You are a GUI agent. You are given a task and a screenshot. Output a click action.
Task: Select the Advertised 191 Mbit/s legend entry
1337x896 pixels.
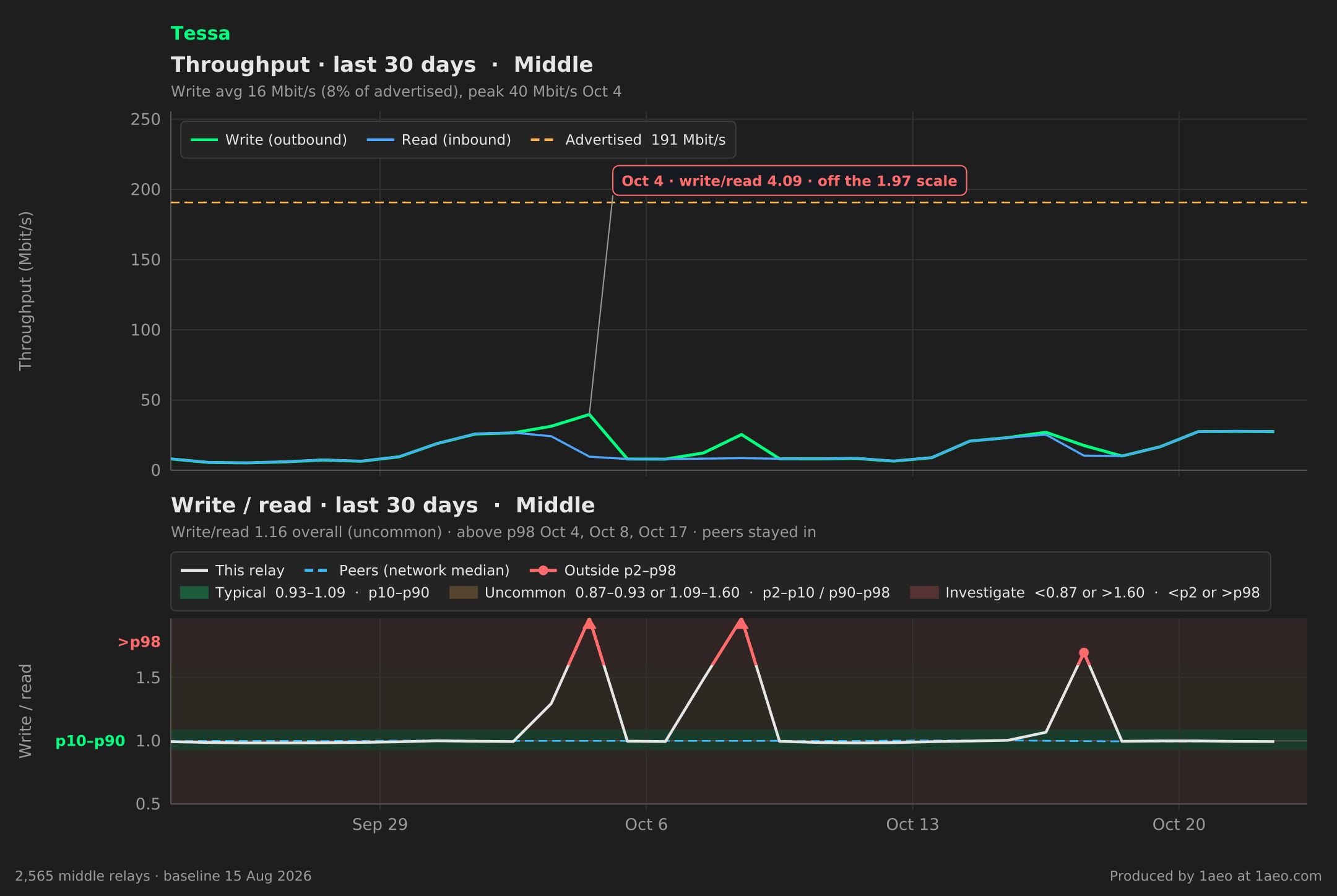pyautogui.click(x=628, y=140)
